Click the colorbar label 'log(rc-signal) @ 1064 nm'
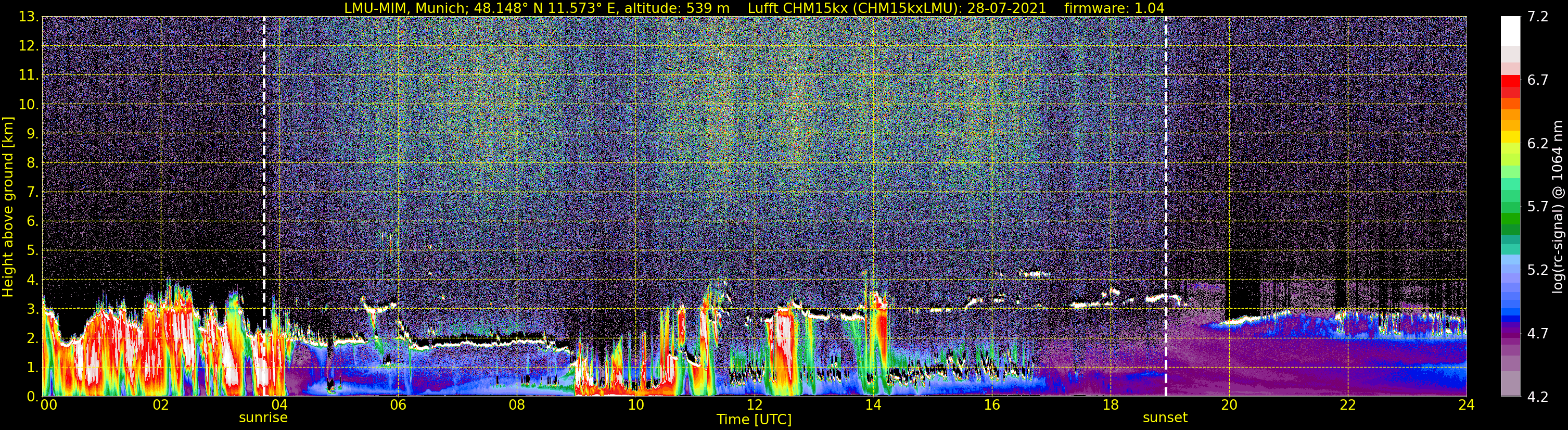The width and height of the screenshot is (1568, 430). click(x=1557, y=207)
